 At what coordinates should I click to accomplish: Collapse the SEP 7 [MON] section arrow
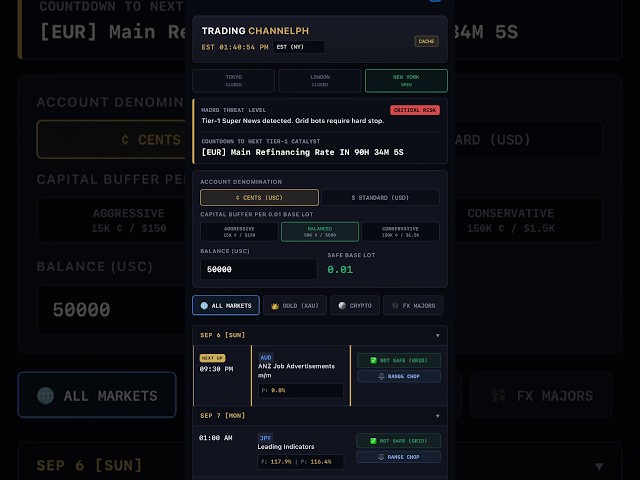tap(438, 416)
